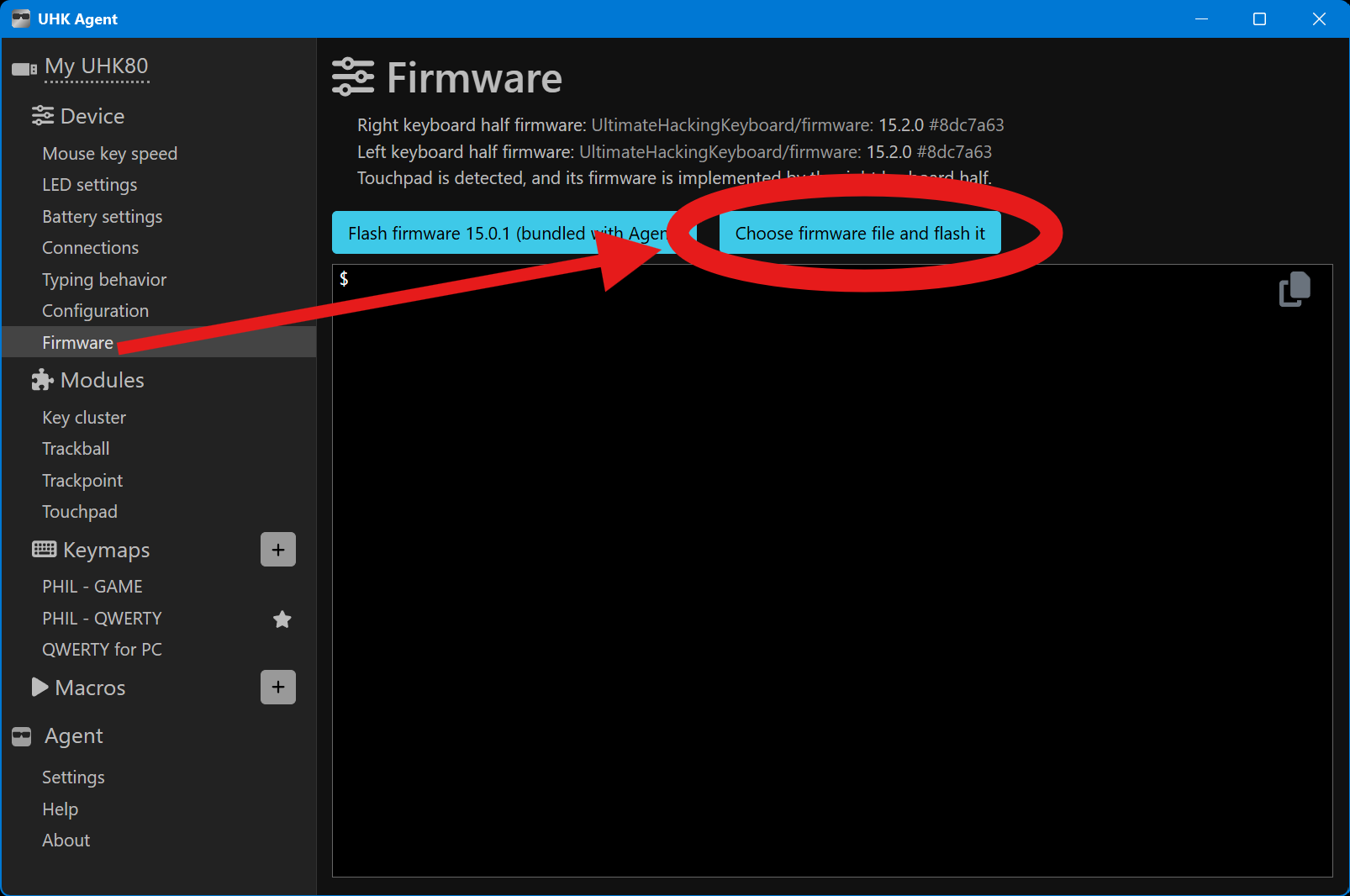The height and width of the screenshot is (896, 1350).
Task: Open the LED settings page
Action: click(x=90, y=185)
